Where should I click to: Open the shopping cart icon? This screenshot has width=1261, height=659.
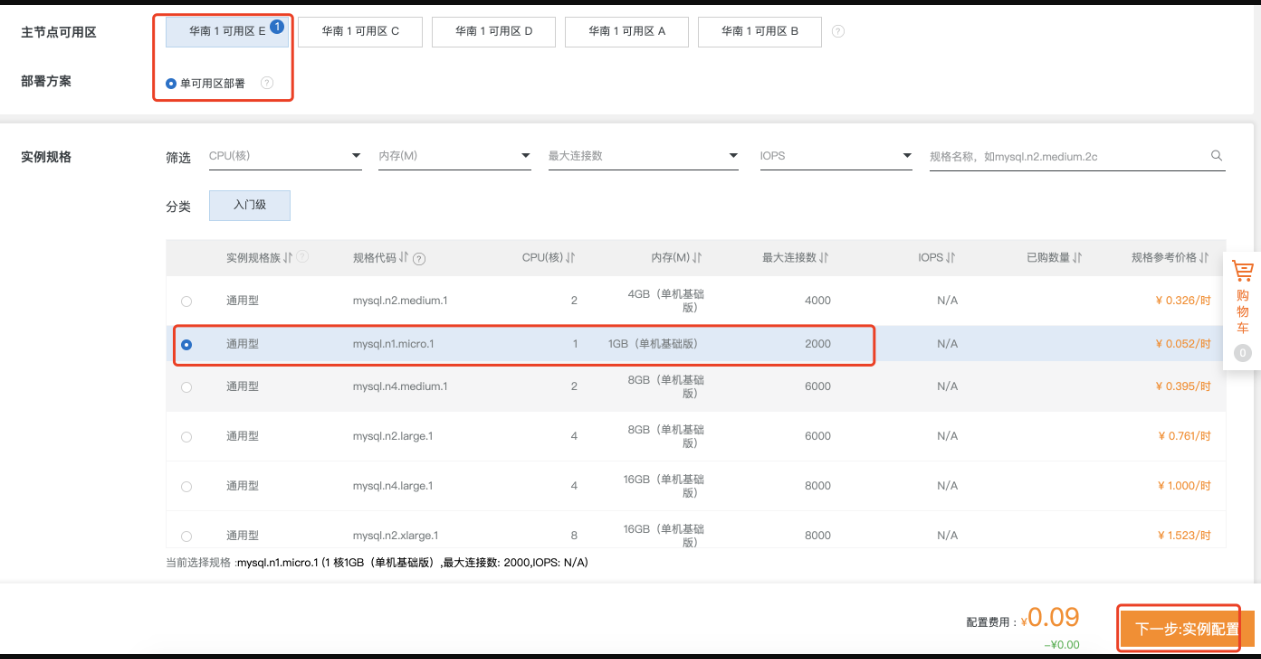click(x=1242, y=271)
